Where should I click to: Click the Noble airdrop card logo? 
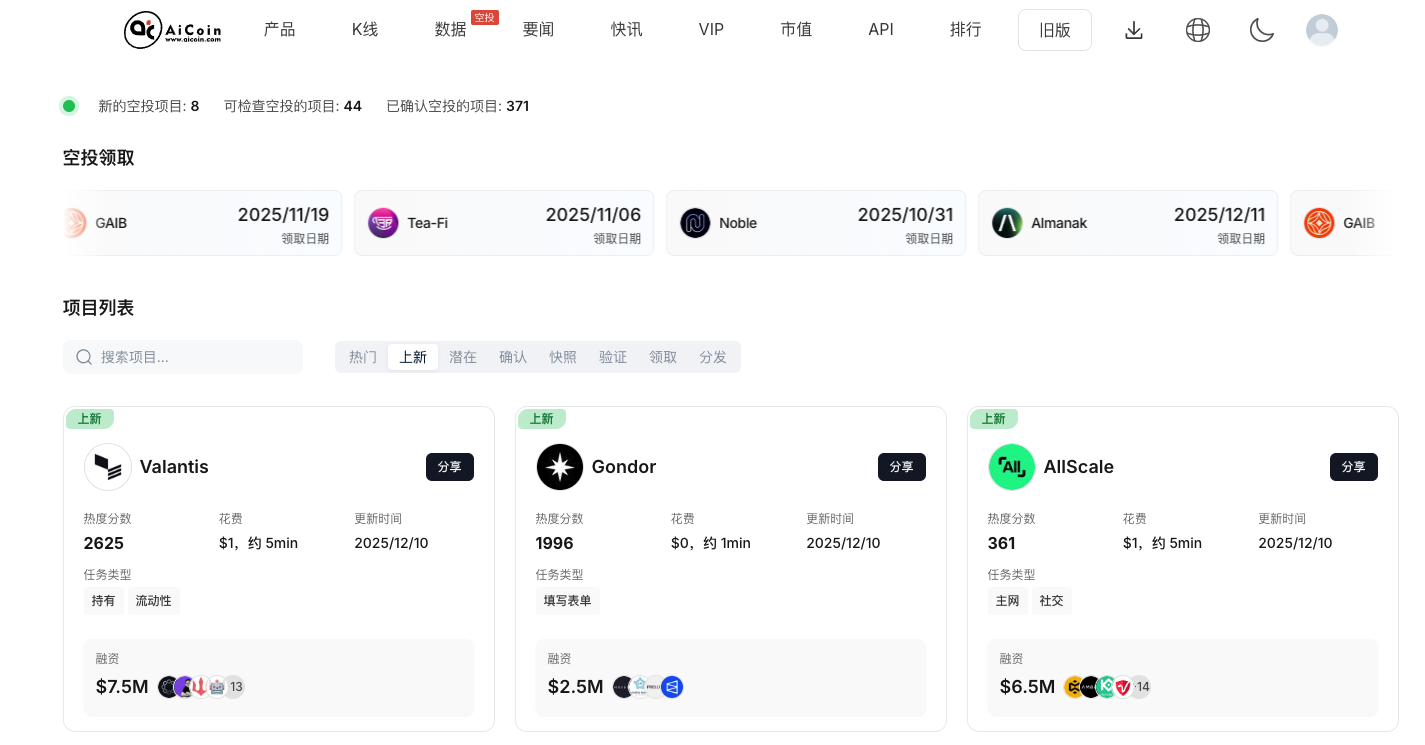click(x=696, y=222)
